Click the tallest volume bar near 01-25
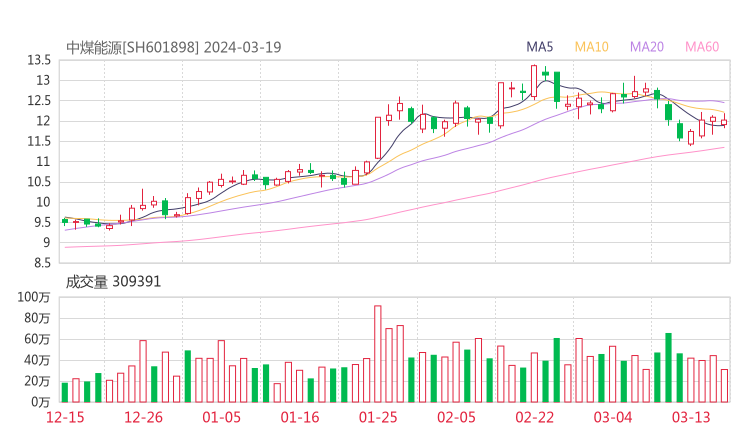 [x=378, y=354]
